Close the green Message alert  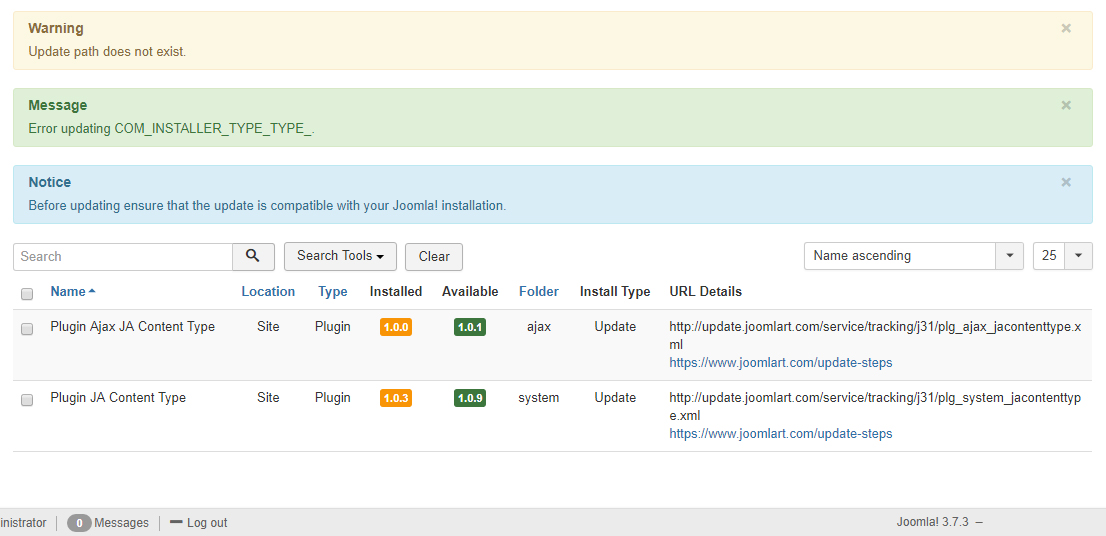click(x=1066, y=105)
